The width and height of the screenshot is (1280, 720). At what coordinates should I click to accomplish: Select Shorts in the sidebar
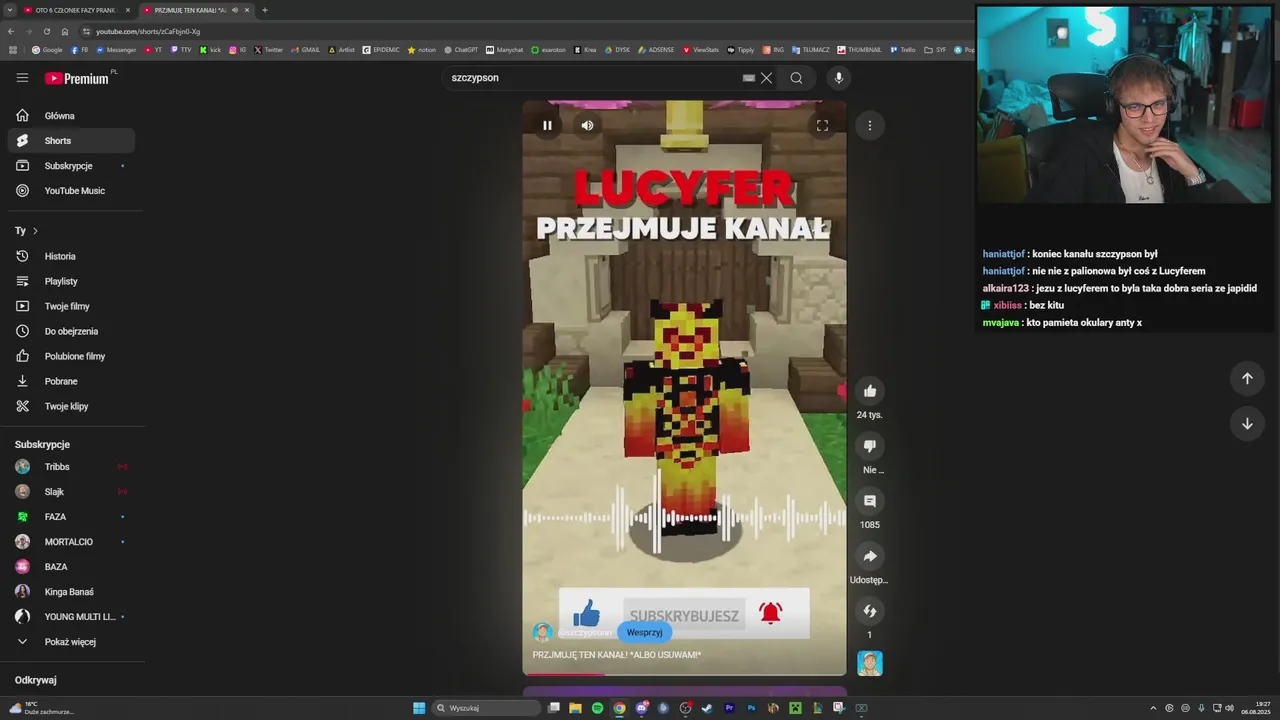click(71, 141)
